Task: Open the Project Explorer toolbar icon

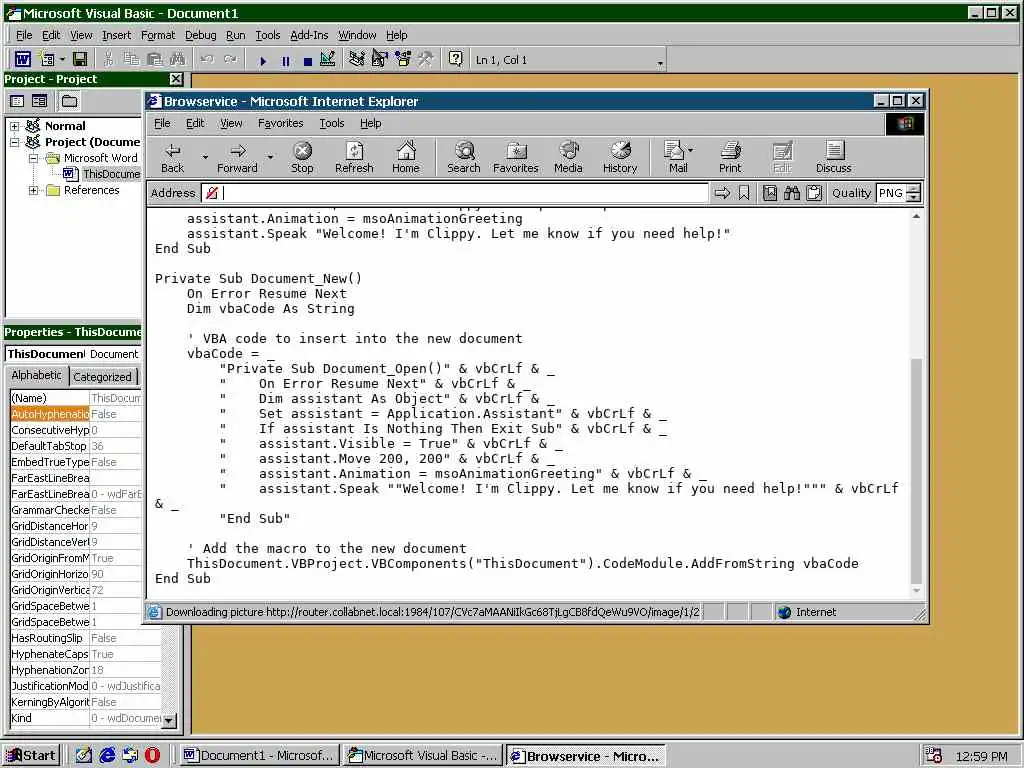Action: 357,59
